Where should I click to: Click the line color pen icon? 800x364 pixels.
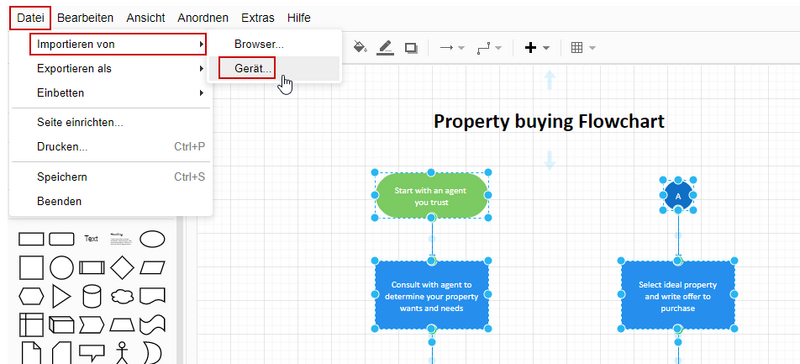click(x=385, y=47)
